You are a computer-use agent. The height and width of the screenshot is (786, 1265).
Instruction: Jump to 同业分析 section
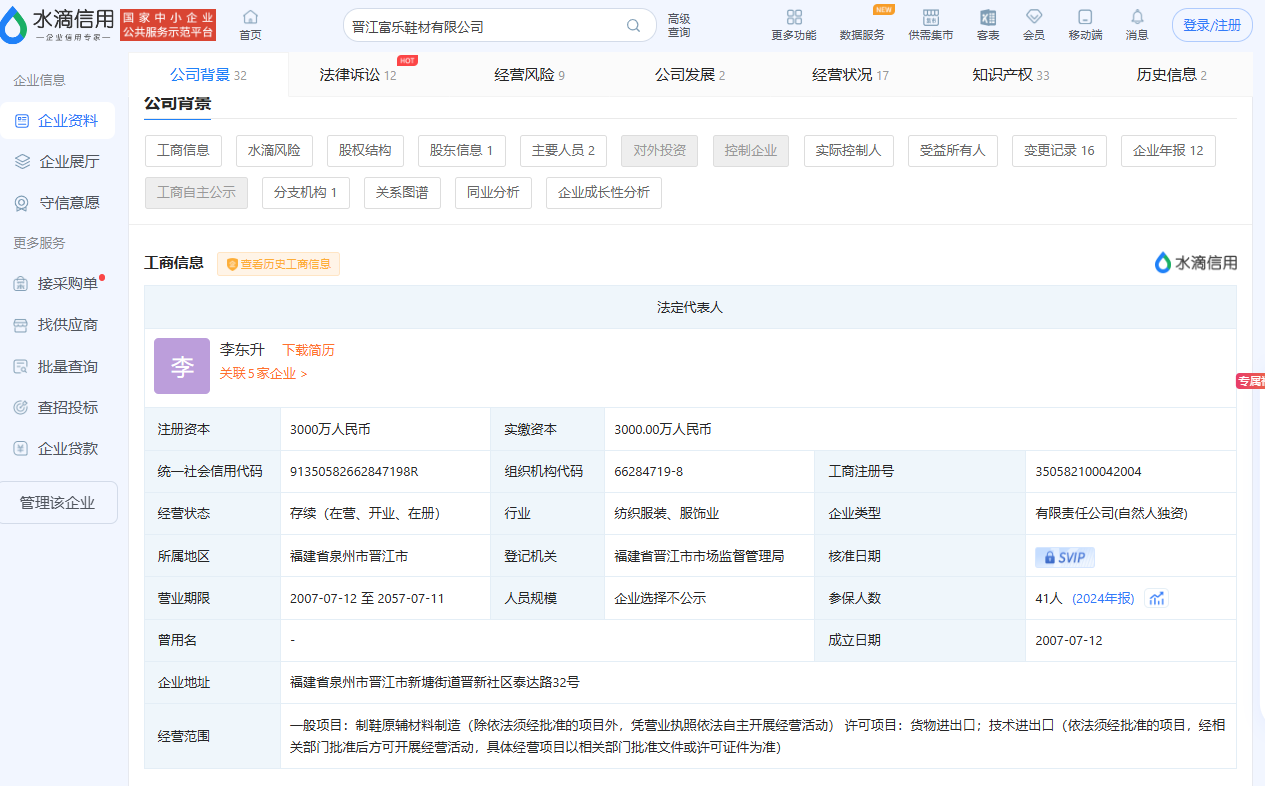tap(493, 193)
